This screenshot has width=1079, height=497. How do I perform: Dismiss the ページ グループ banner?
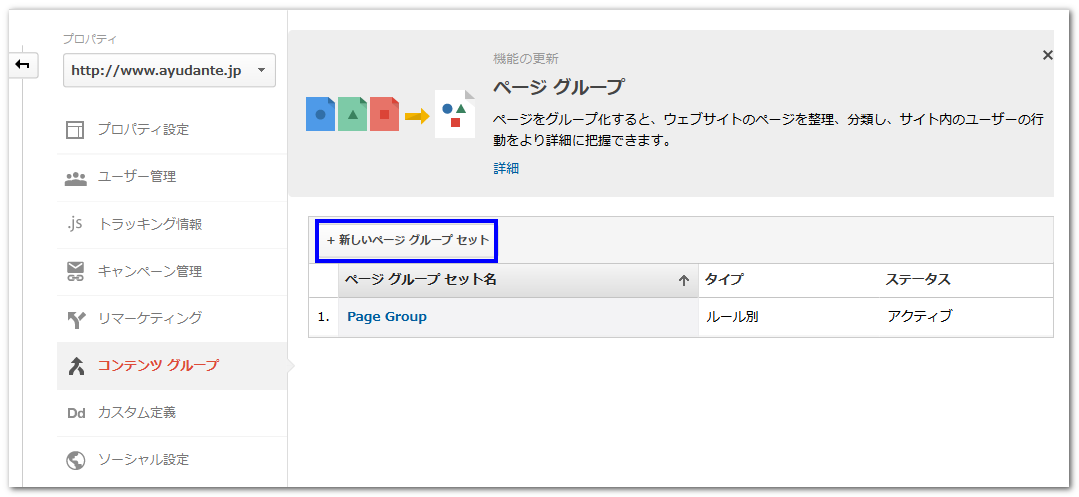click(1047, 56)
